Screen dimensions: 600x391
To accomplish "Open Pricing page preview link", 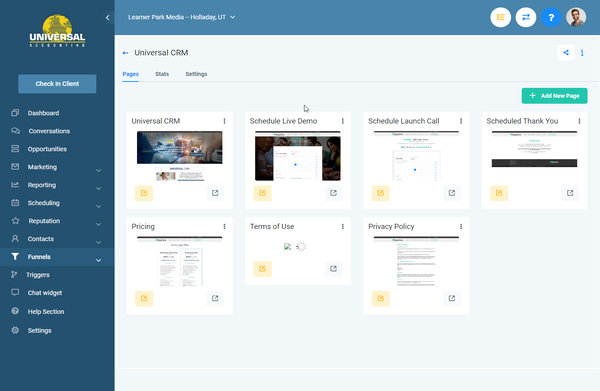I will [x=215, y=298].
